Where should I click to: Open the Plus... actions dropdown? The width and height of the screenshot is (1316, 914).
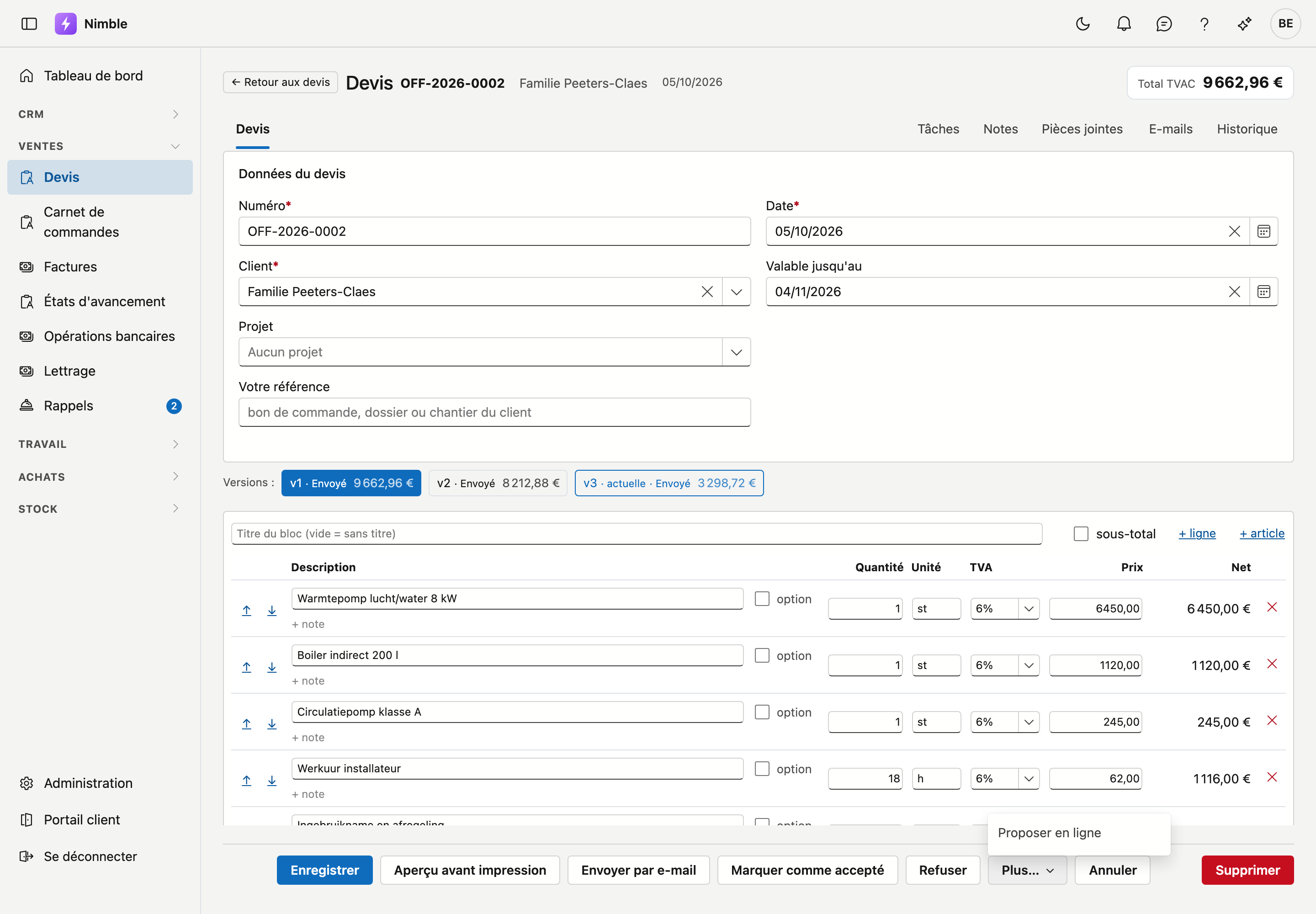pyautogui.click(x=1027, y=870)
